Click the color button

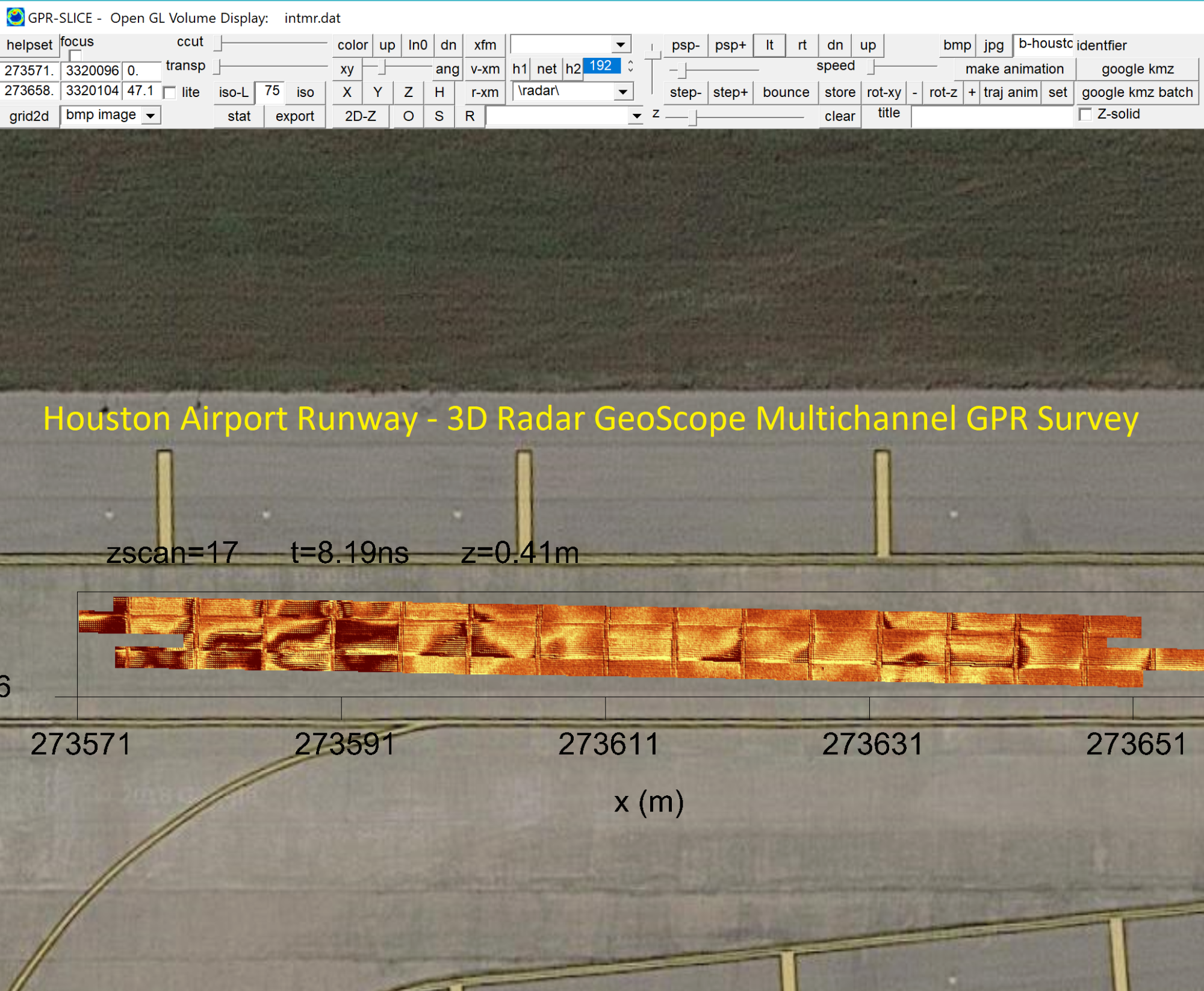[x=352, y=45]
